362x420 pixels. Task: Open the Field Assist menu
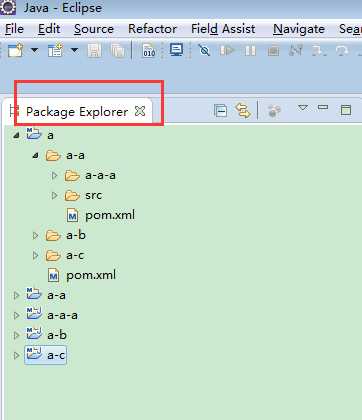pyautogui.click(x=223, y=29)
